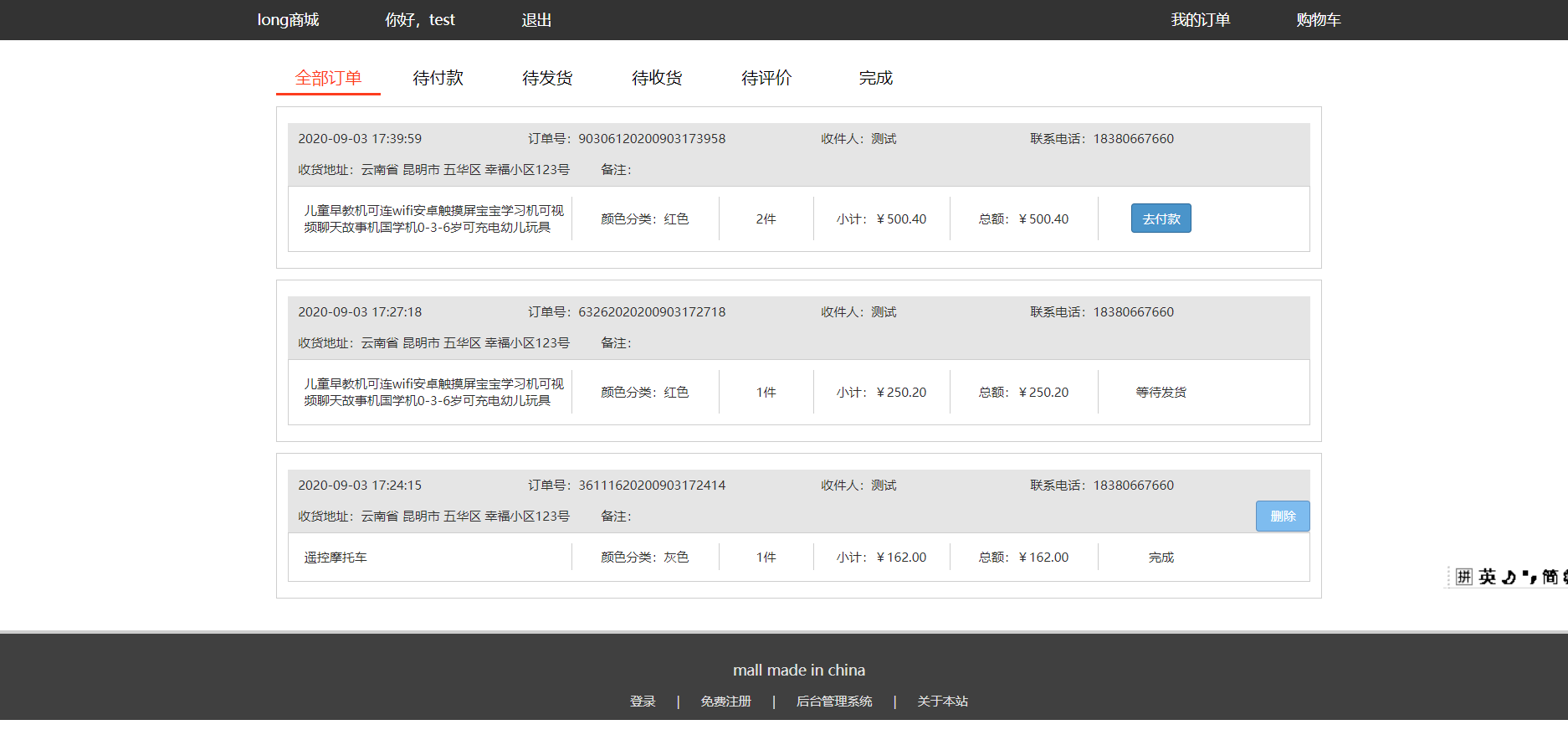
Task: Open 后台管理系统 footer link
Action: tap(833, 702)
